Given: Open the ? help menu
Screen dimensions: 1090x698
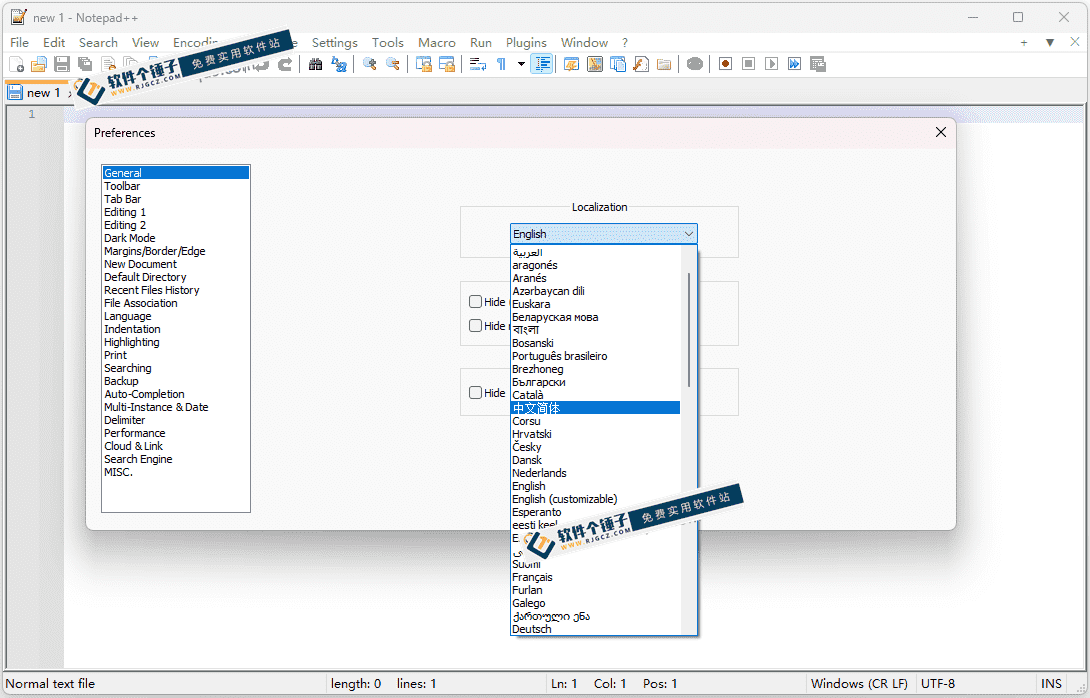Looking at the screenshot, I should click(x=624, y=42).
